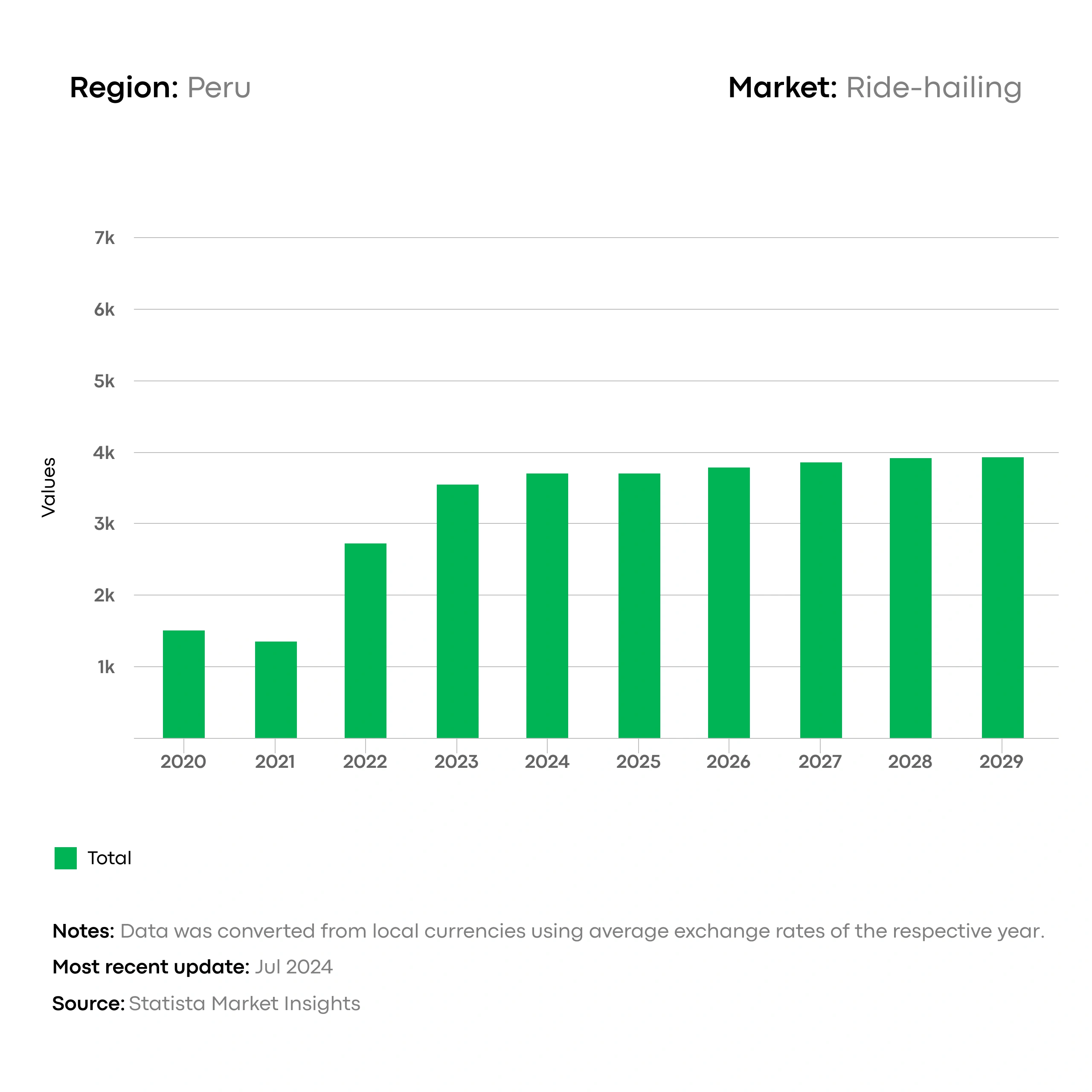
Task: Click the 2024 x-axis label
Action: pyautogui.click(x=547, y=761)
